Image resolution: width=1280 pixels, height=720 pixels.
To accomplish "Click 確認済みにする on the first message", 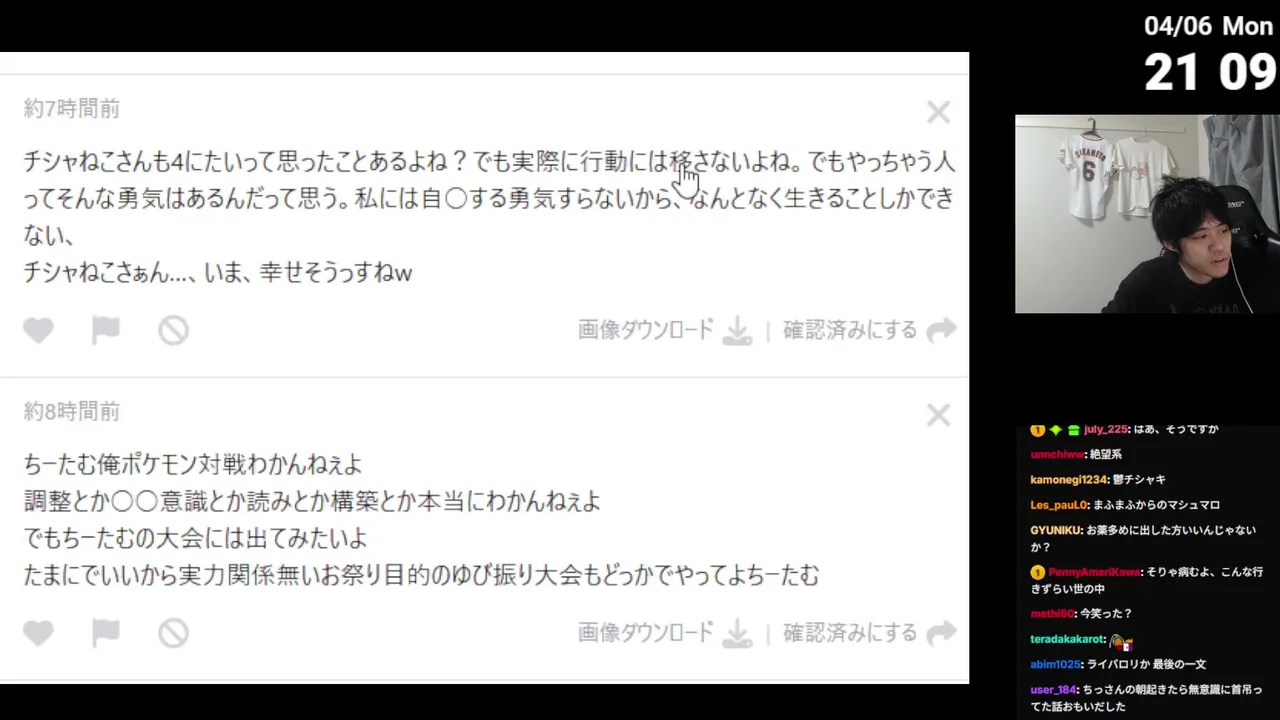I will [849, 330].
